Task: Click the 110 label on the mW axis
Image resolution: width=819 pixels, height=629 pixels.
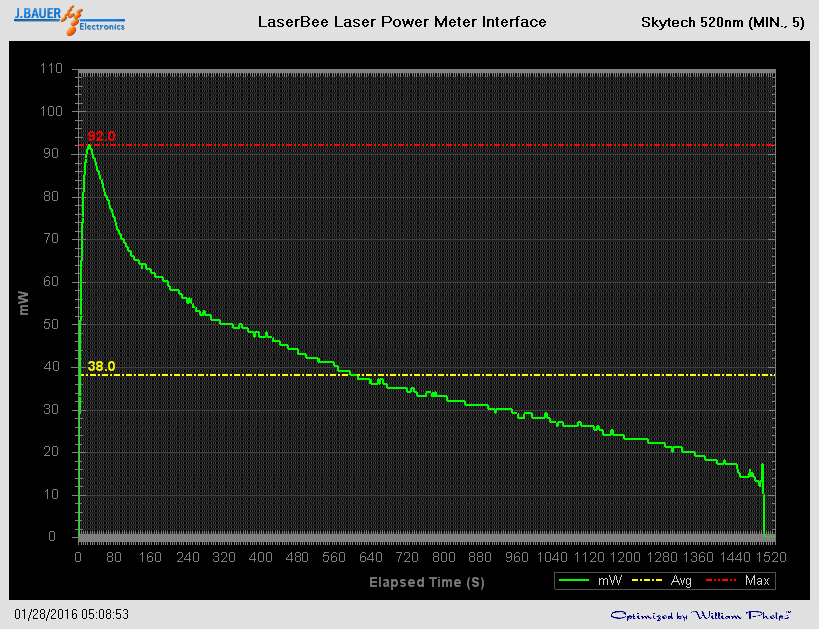Action: point(50,69)
